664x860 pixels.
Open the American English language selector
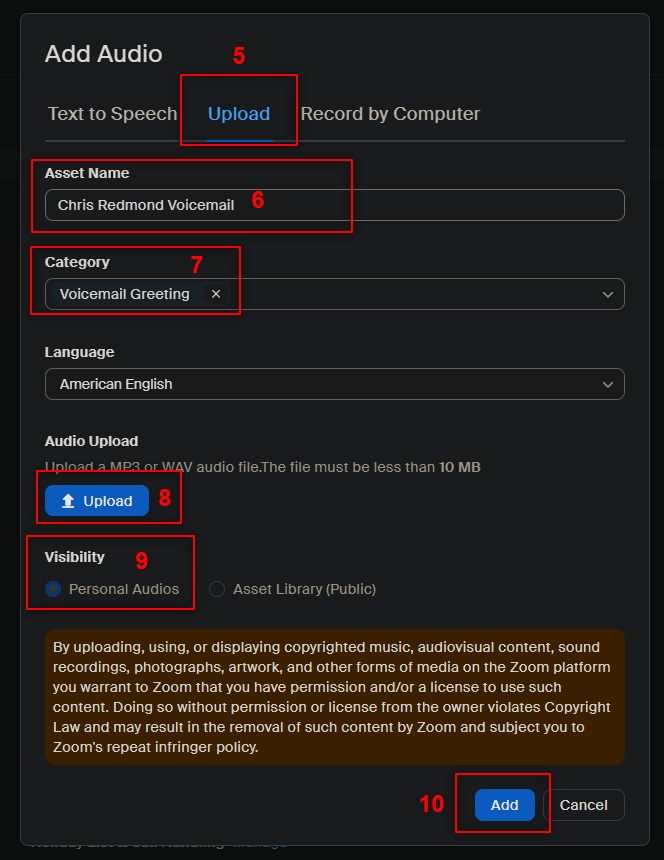[334, 384]
